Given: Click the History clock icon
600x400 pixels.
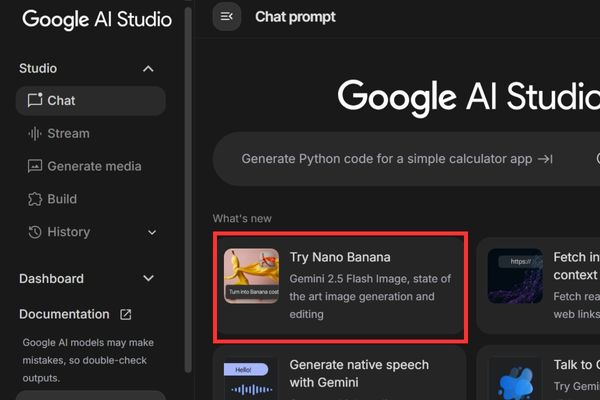Looking at the screenshot, I should 35,232.
